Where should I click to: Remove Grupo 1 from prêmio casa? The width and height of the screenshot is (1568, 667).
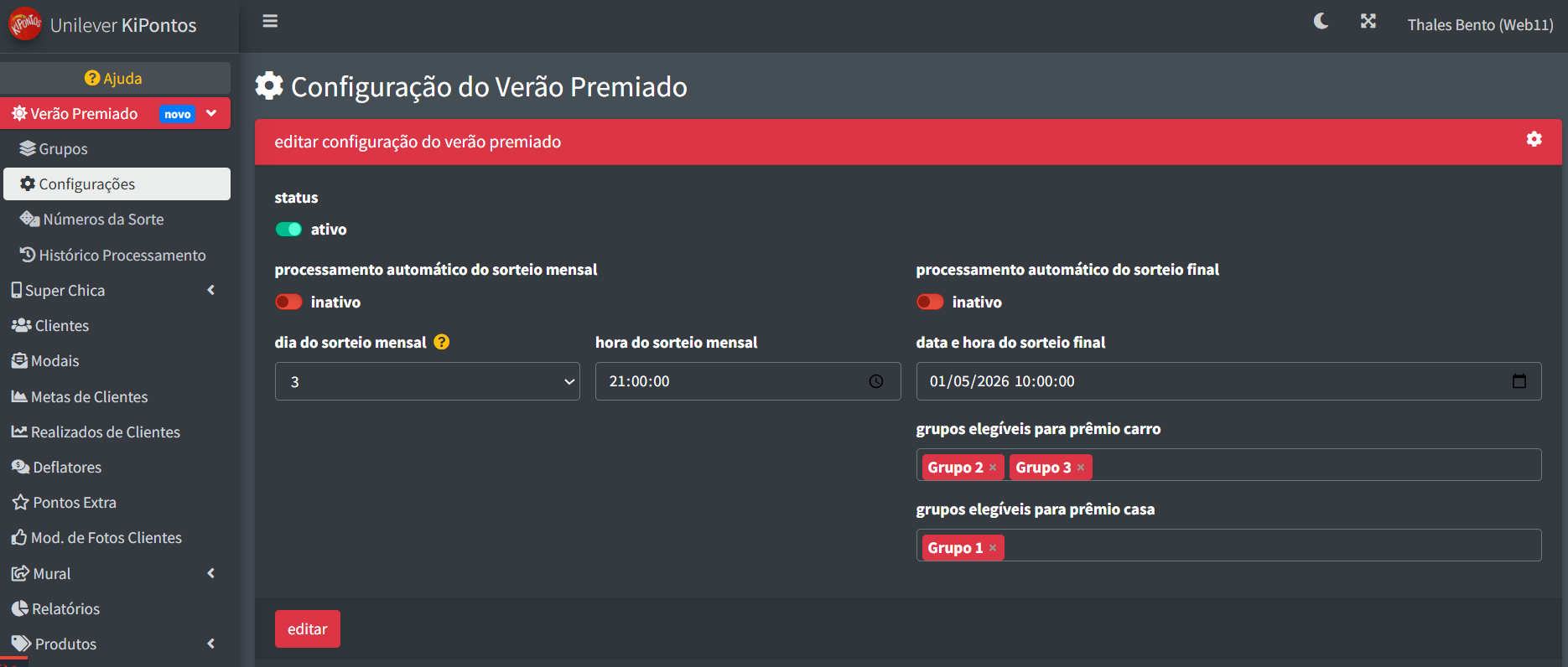993,548
